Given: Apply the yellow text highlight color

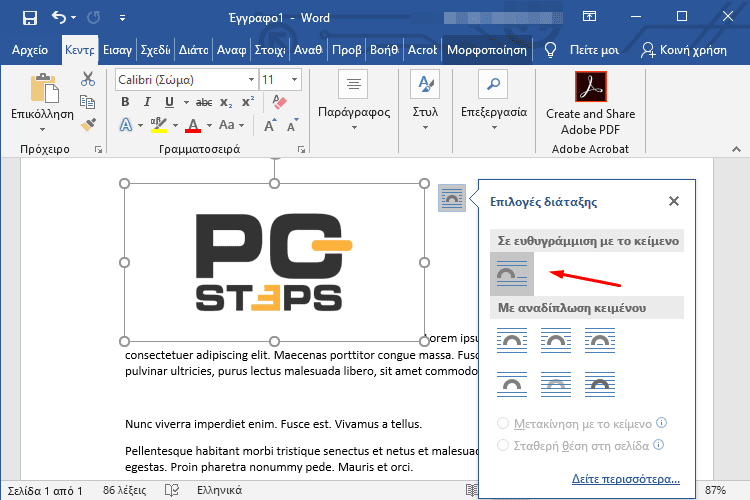Looking at the screenshot, I should tap(159, 125).
